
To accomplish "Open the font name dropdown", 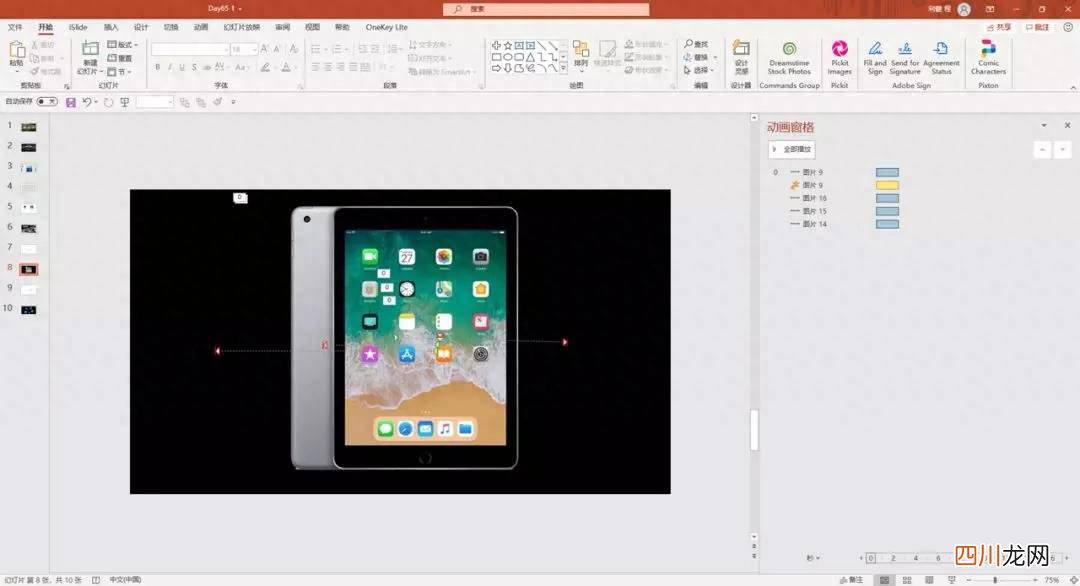I will (225, 50).
